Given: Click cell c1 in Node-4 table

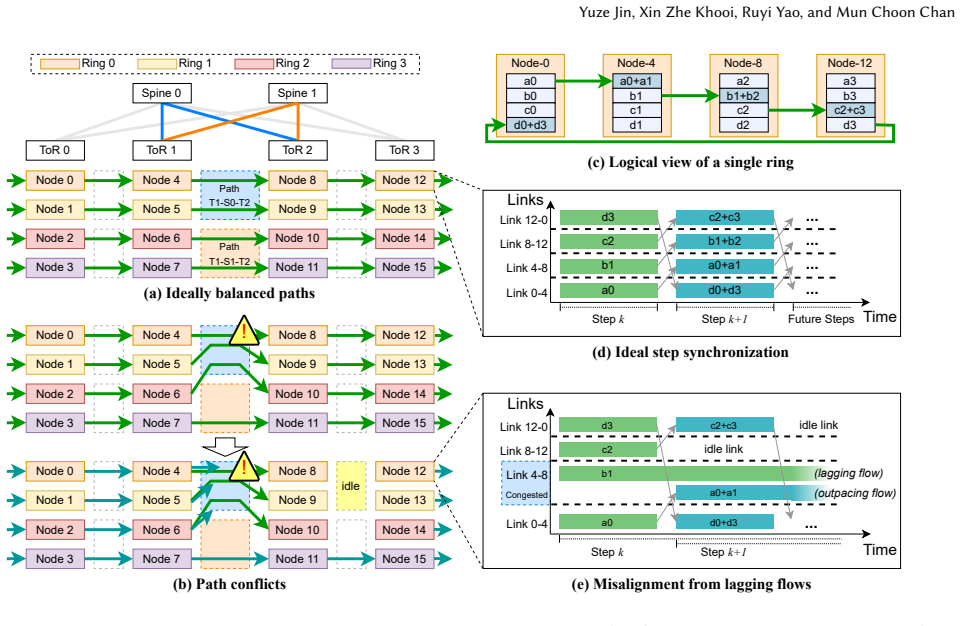Looking at the screenshot, I should click(636, 110).
